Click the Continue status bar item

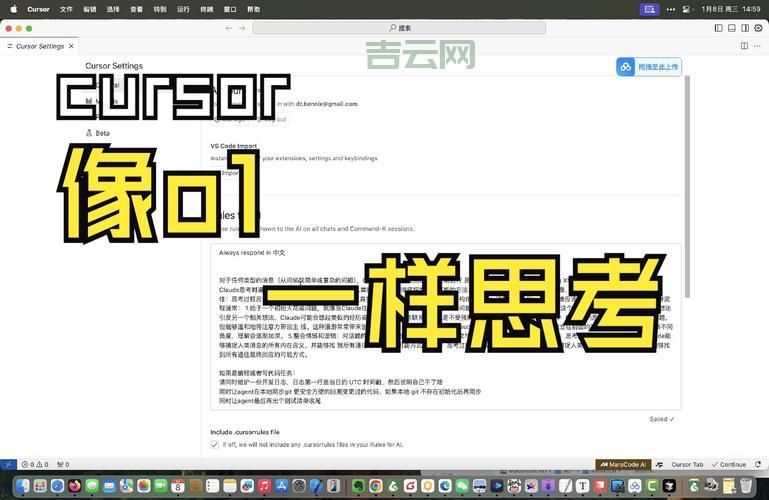tap(729, 464)
